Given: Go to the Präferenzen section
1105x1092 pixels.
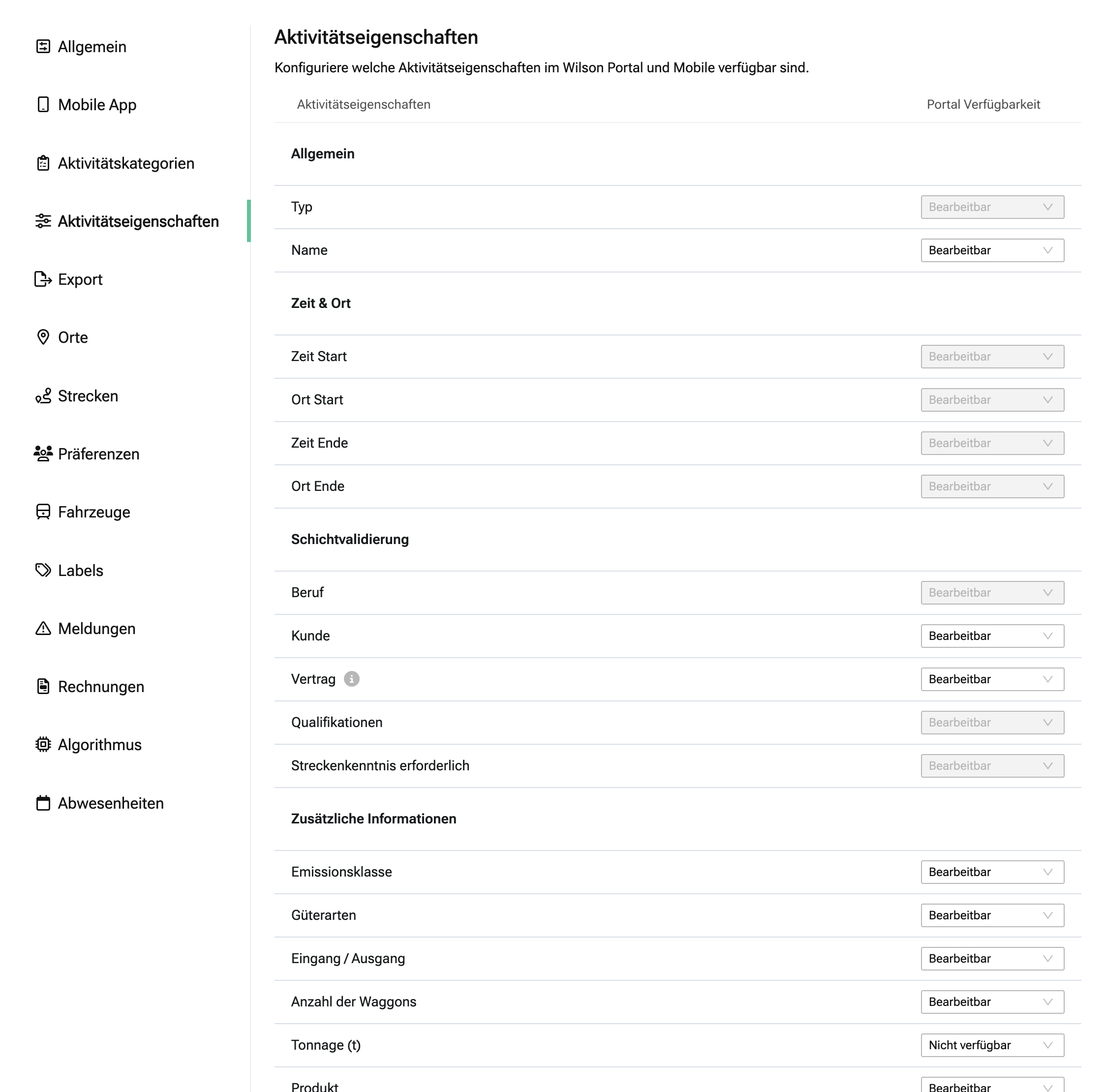Looking at the screenshot, I should click(98, 454).
